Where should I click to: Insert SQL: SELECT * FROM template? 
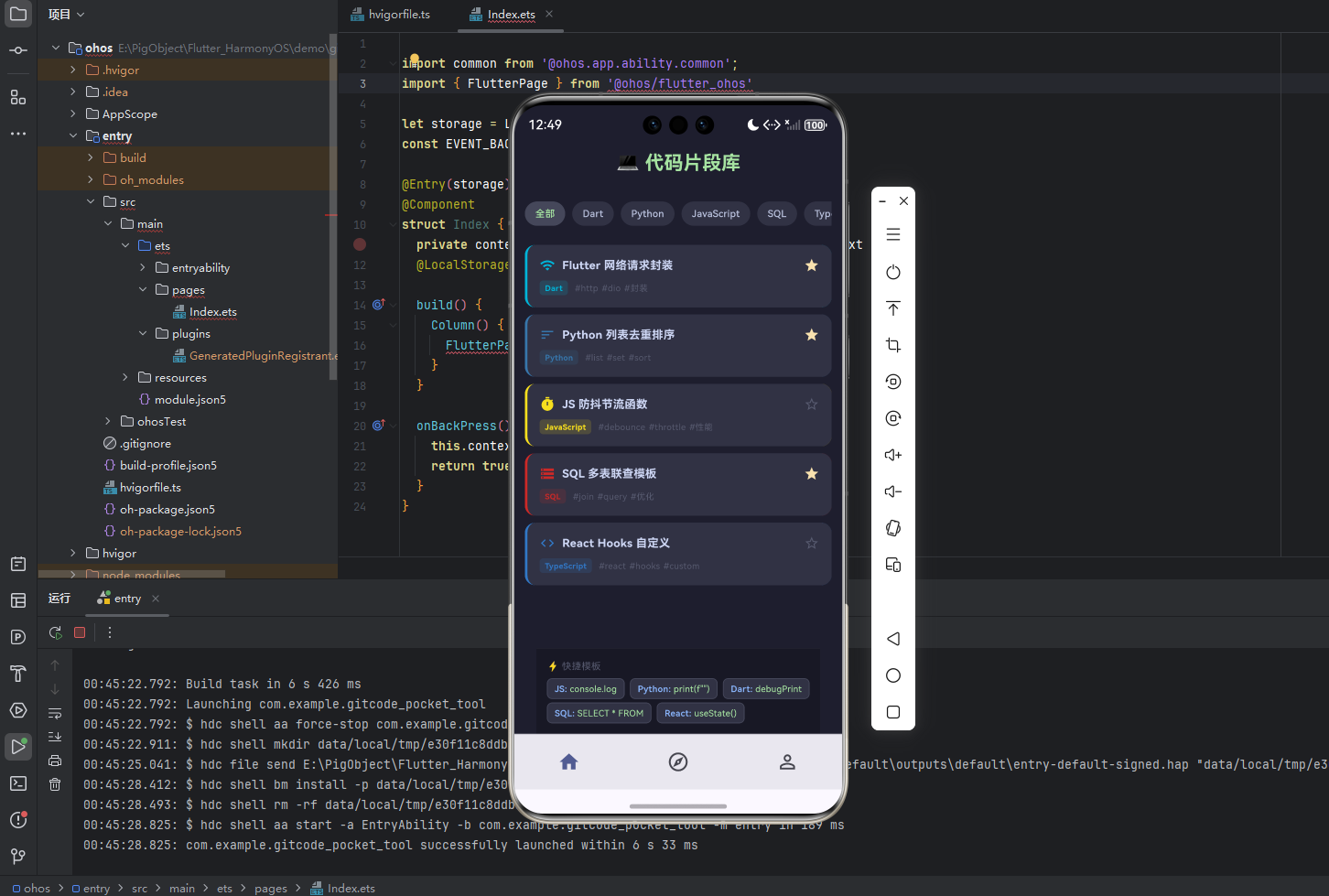click(599, 713)
